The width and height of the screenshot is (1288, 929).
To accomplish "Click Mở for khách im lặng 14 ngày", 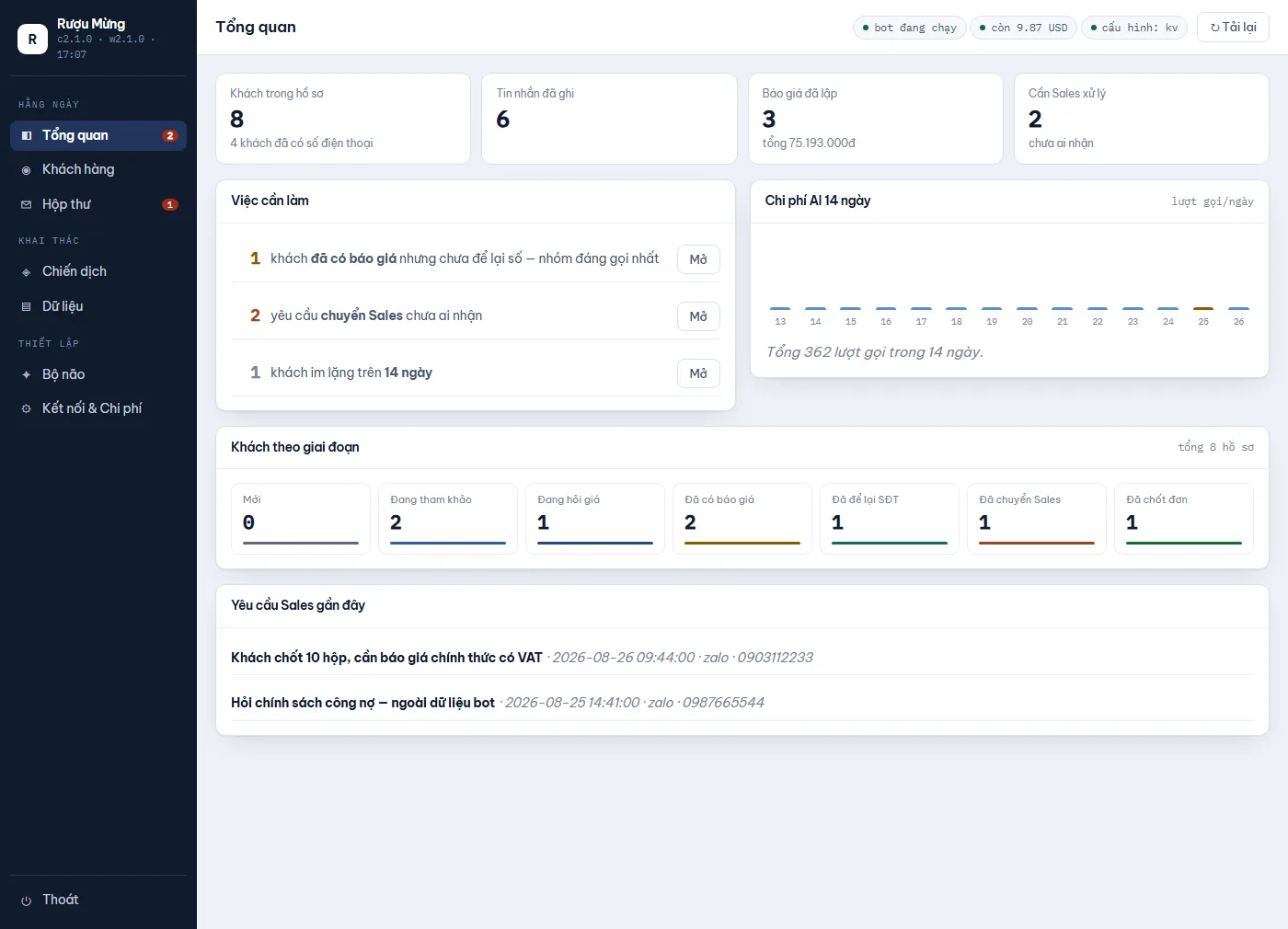I will pos(698,373).
